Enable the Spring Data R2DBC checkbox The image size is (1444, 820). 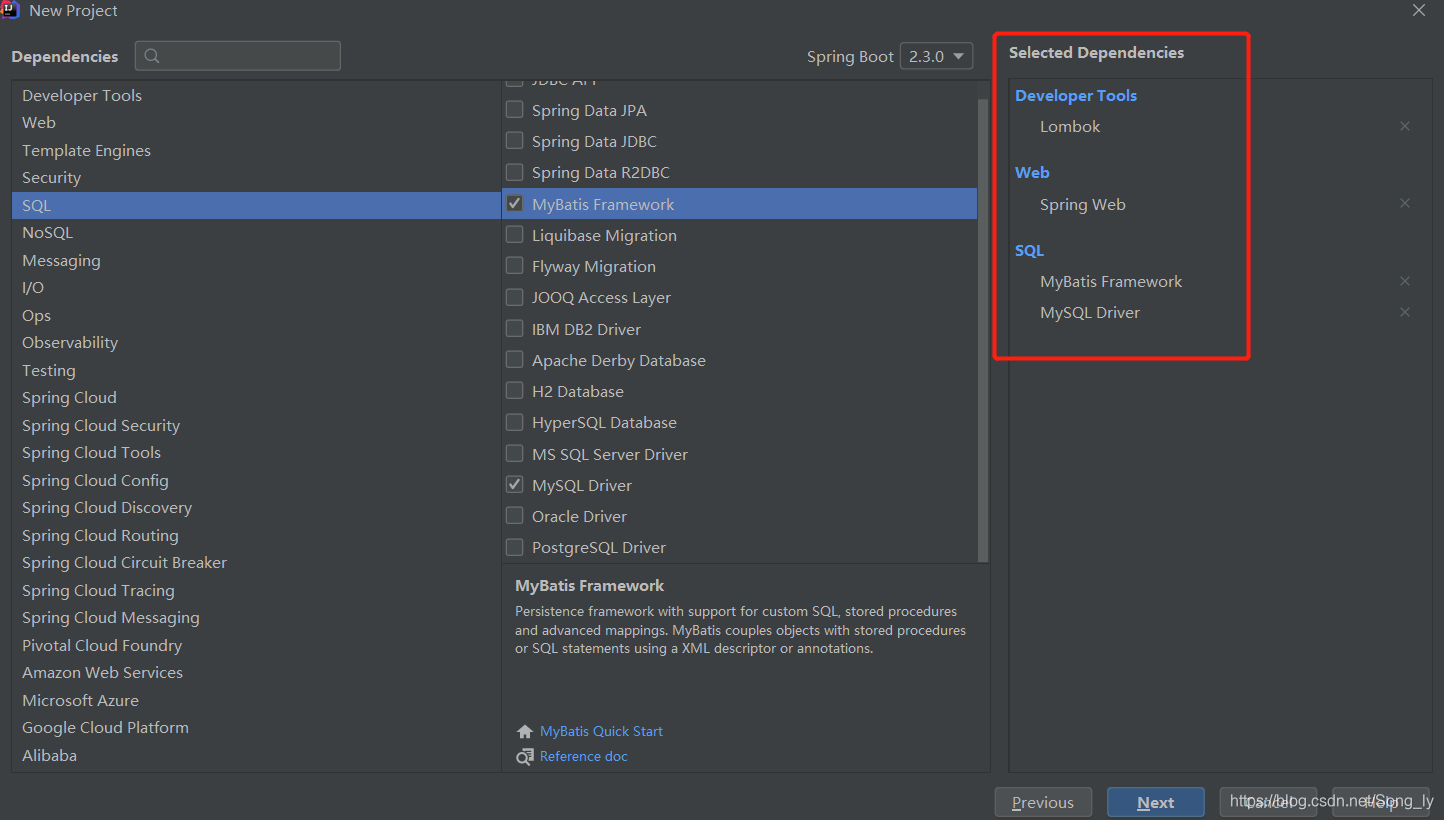point(514,172)
